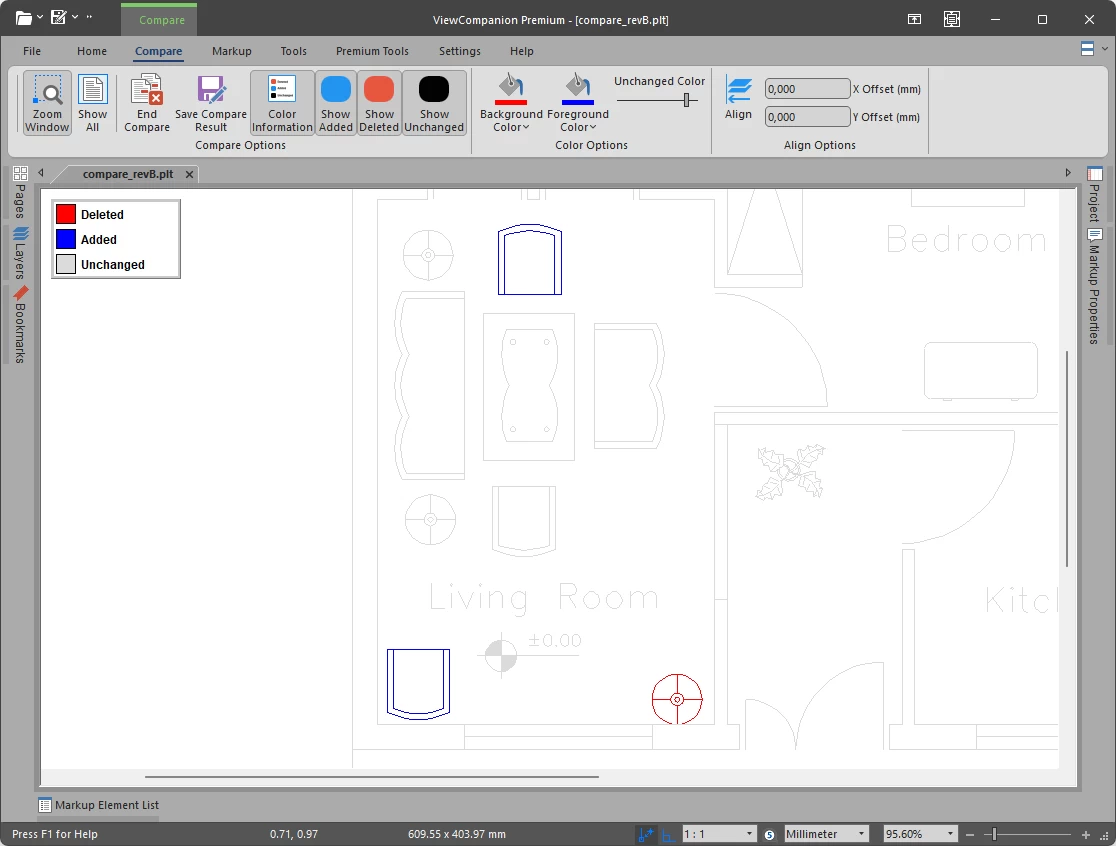Click the red deleted lamp symbol in drawing
Screen dimensions: 1116x846
[677, 699]
